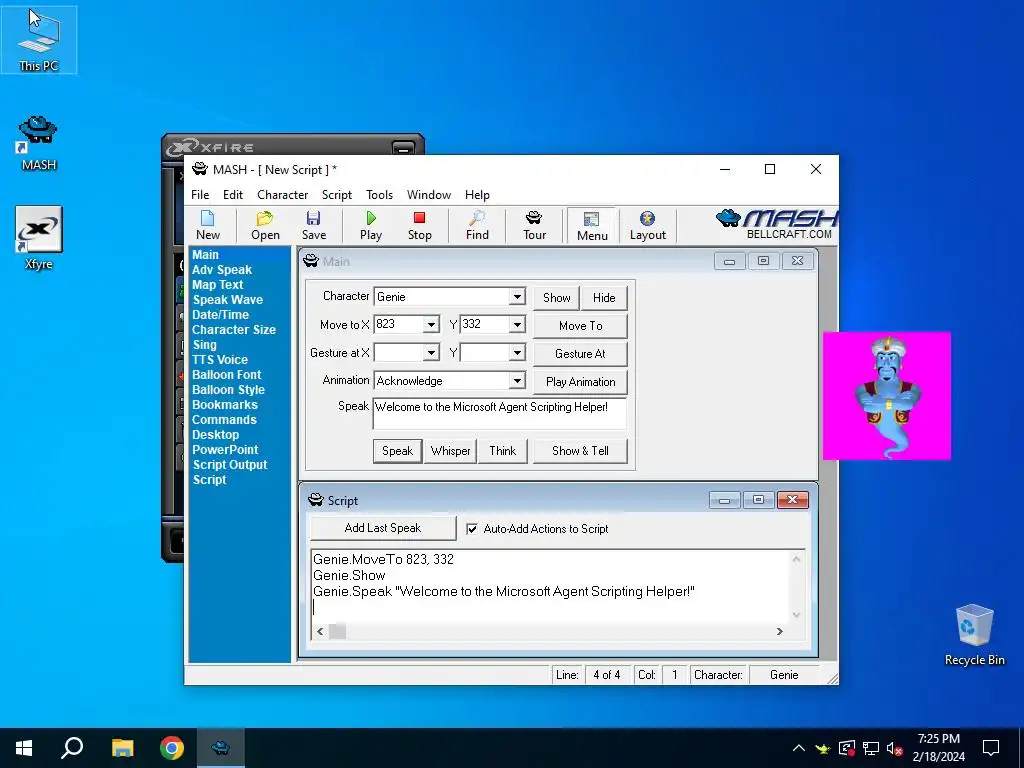Play the script with the green Play icon
The width and height of the screenshot is (1024, 768).
[x=371, y=225]
